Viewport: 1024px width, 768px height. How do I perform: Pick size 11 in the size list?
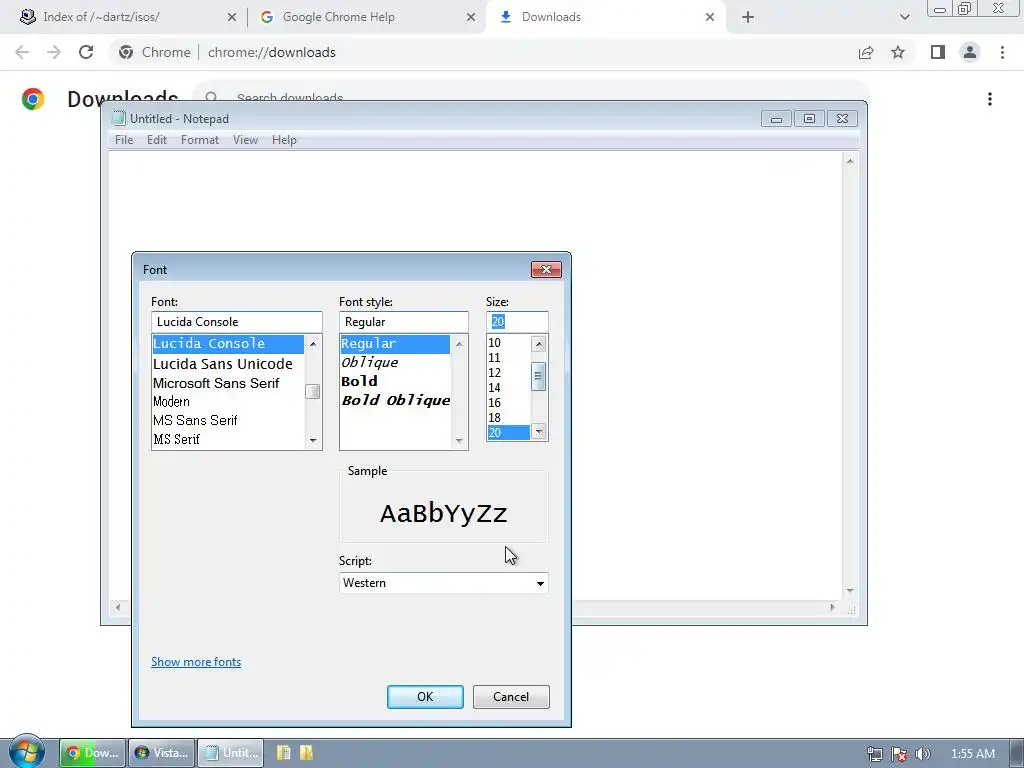(509, 358)
